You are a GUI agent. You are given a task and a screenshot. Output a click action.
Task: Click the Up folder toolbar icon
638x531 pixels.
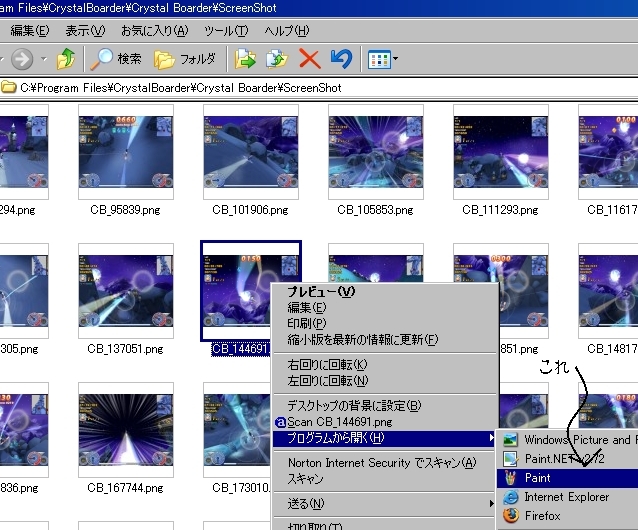[66, 59]
